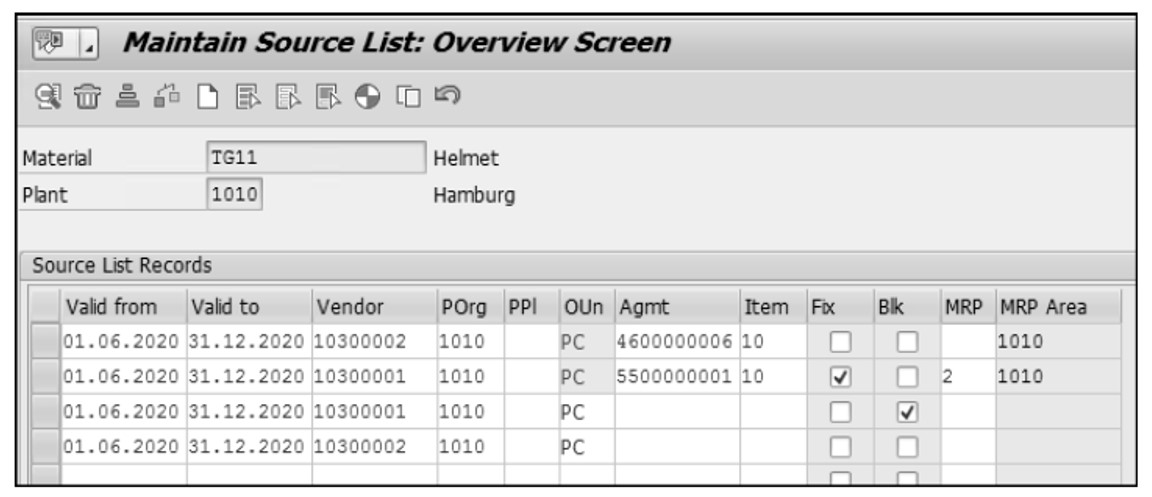Click Item 10 in agreement 5500000001 row
The image size is (1152, 497).
[x=774, y=377]
